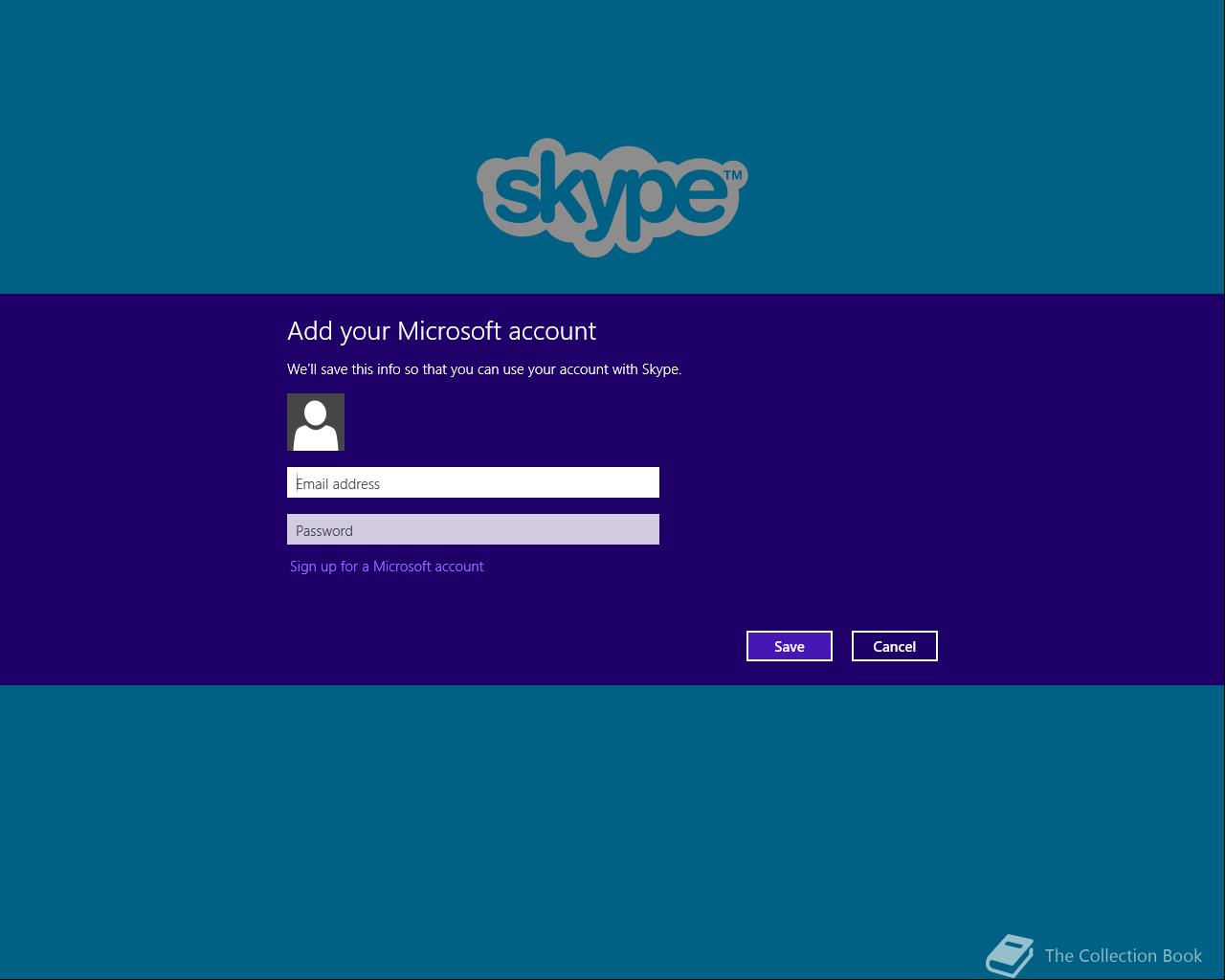Click the word 'Microsoft' in the heading

click(x=449, y=330)
